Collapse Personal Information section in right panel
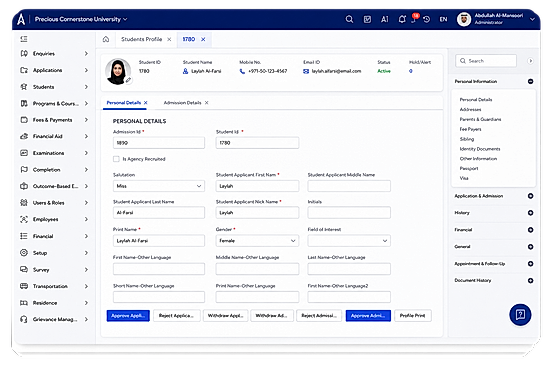 tap(530, 81)
